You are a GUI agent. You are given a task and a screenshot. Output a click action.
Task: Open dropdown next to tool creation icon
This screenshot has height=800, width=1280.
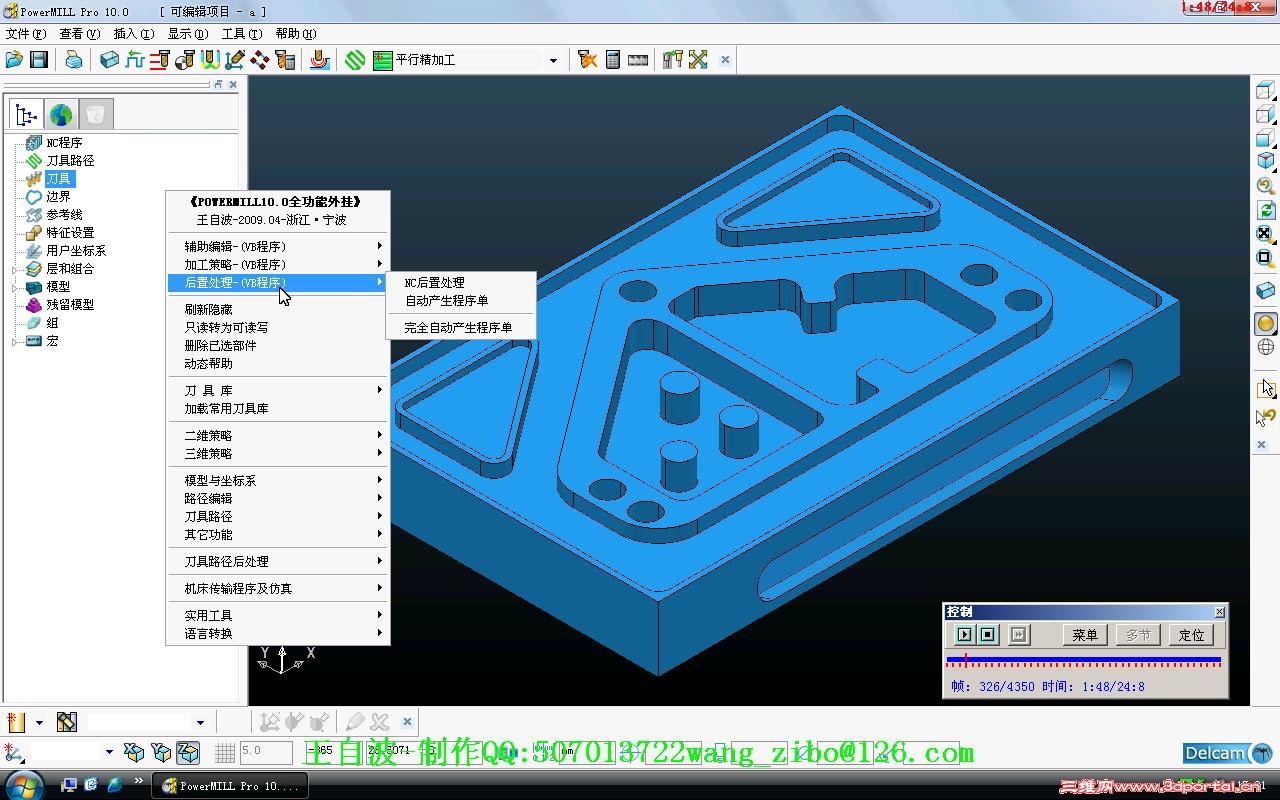pos(39,722)
